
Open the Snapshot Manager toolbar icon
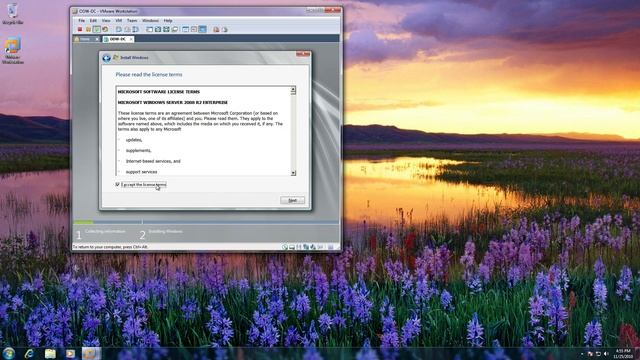135,29
